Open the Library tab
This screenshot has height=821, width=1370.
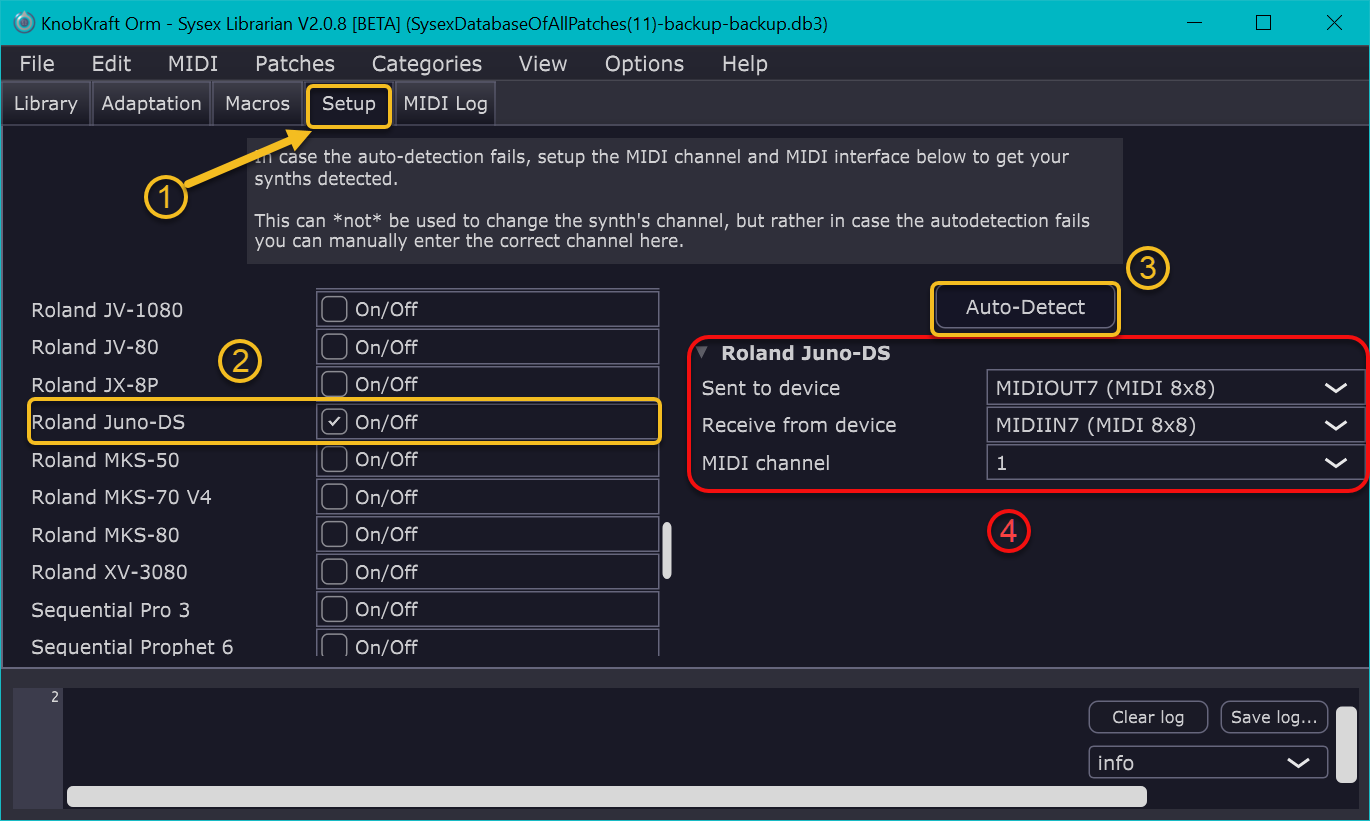tap(46, 104)
